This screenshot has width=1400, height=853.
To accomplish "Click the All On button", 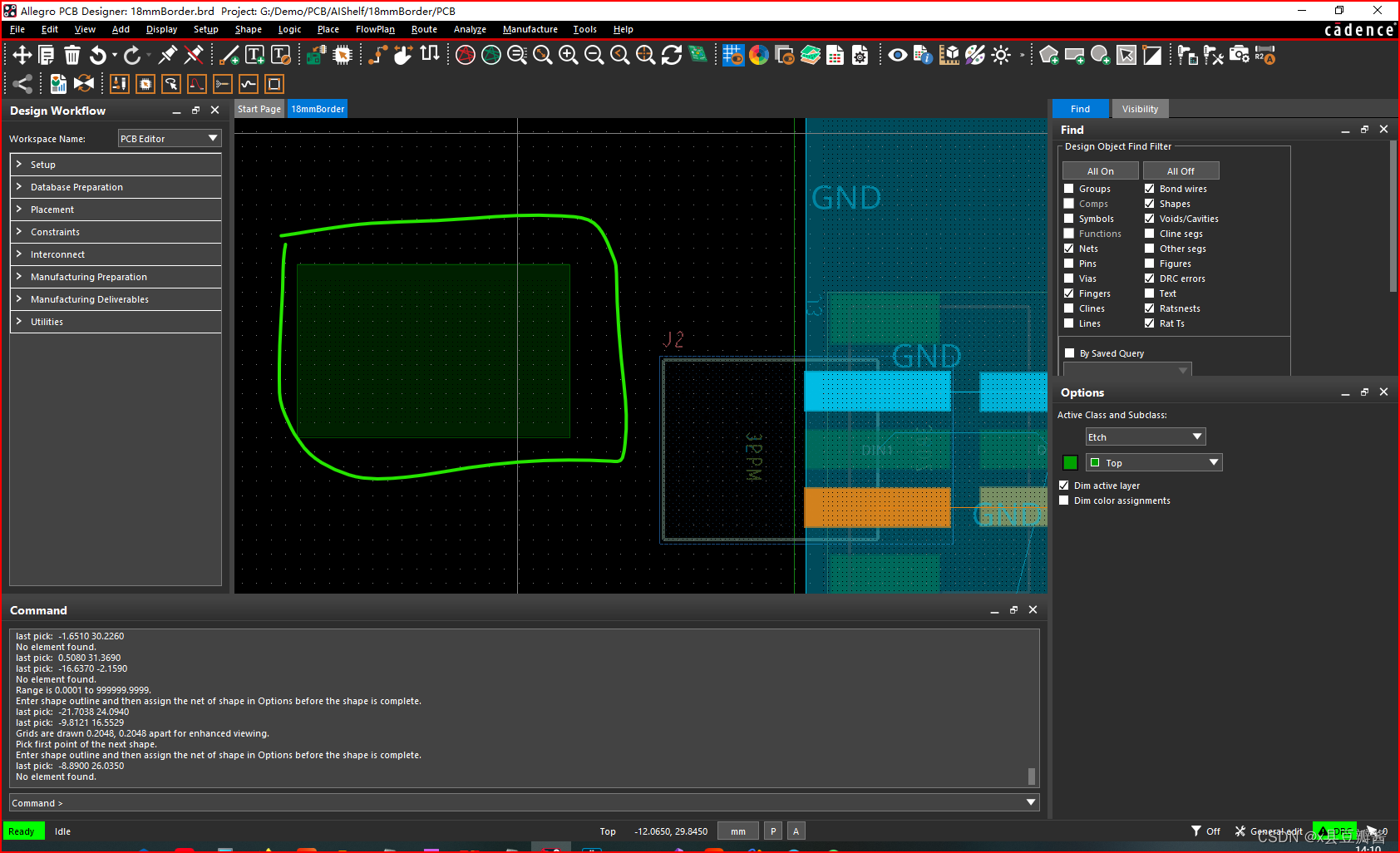I will coord(1101,171).
